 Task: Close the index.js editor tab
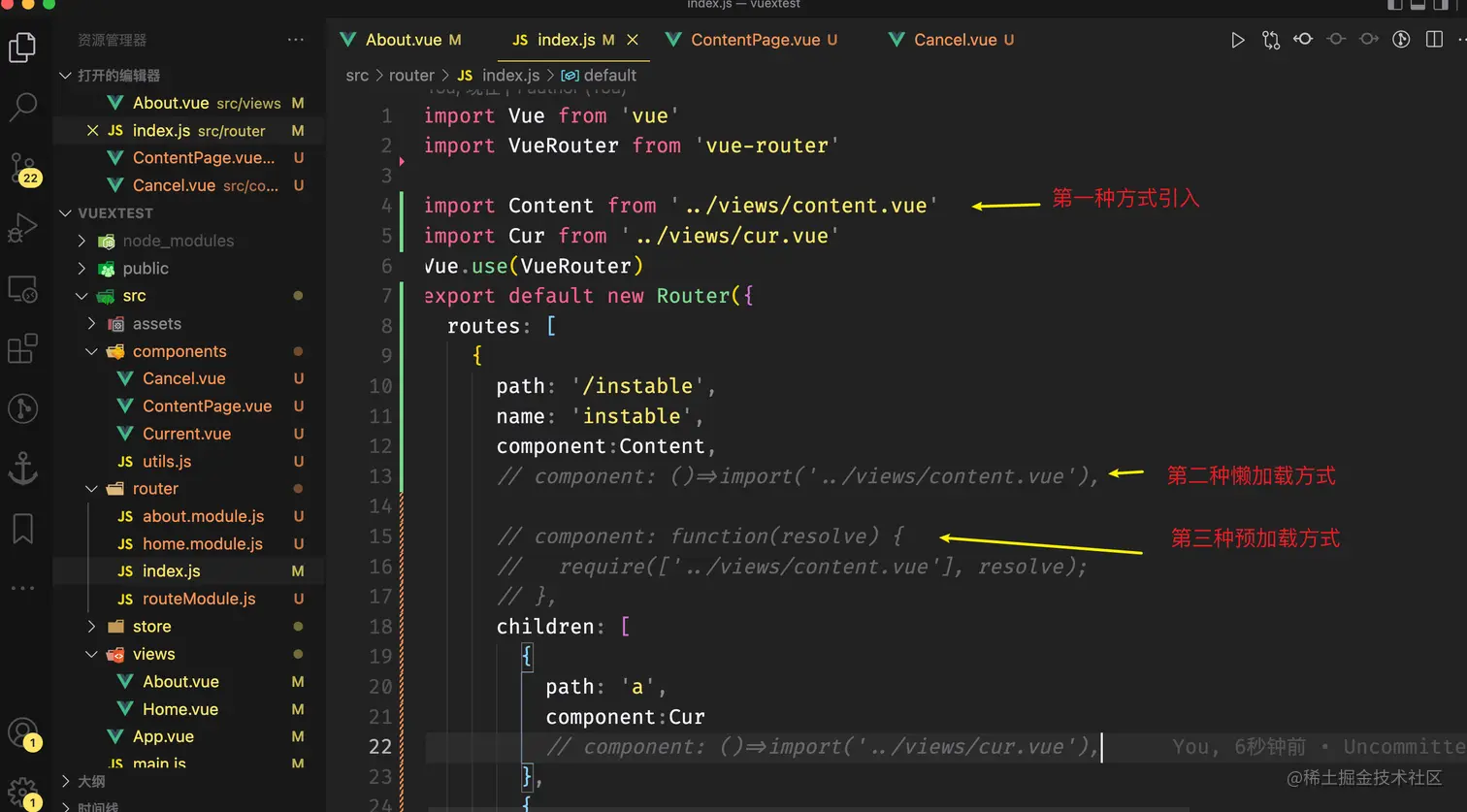point(633,40)
